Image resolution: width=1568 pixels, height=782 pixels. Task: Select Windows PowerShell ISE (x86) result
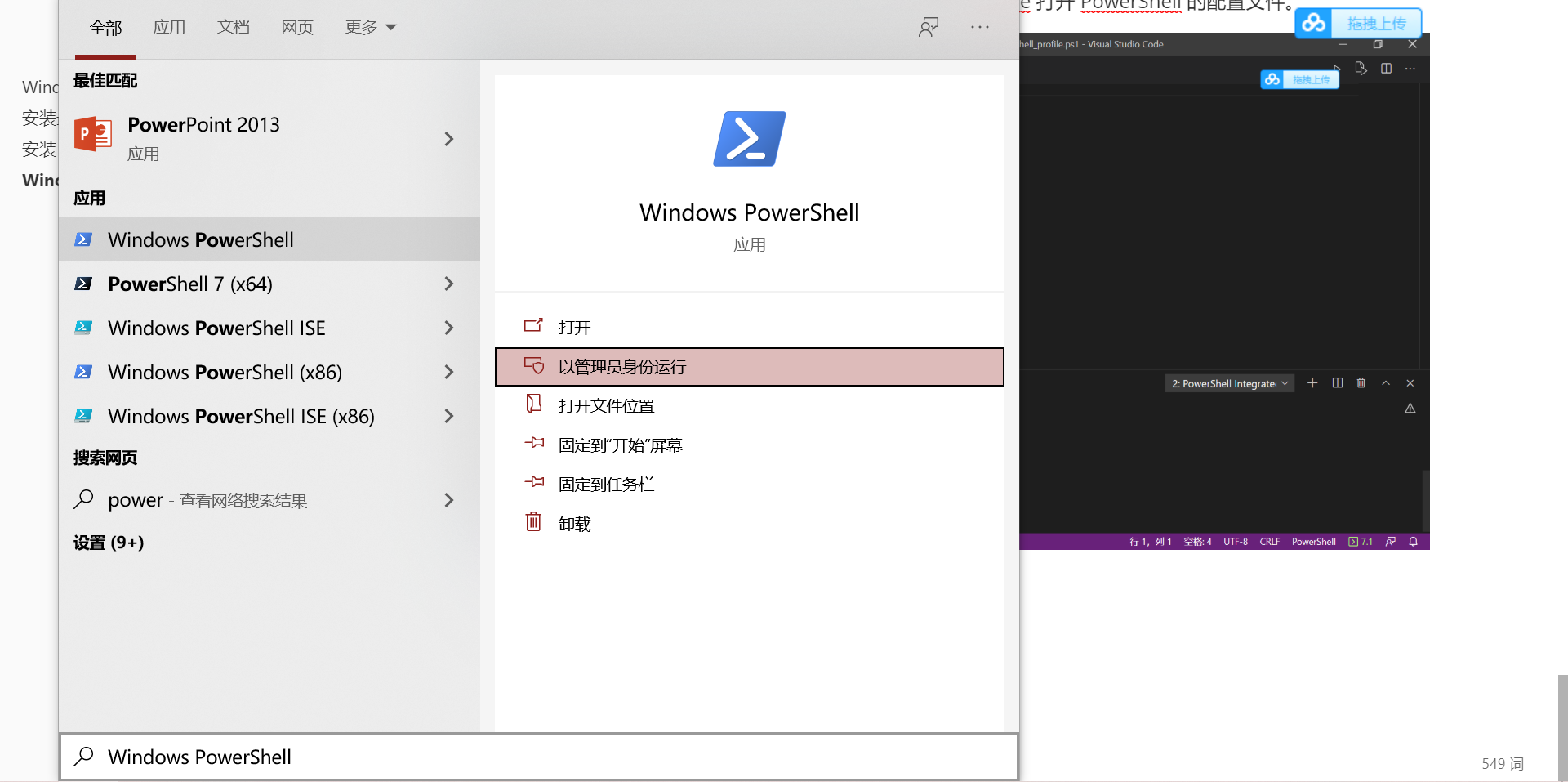coord(269,416)
